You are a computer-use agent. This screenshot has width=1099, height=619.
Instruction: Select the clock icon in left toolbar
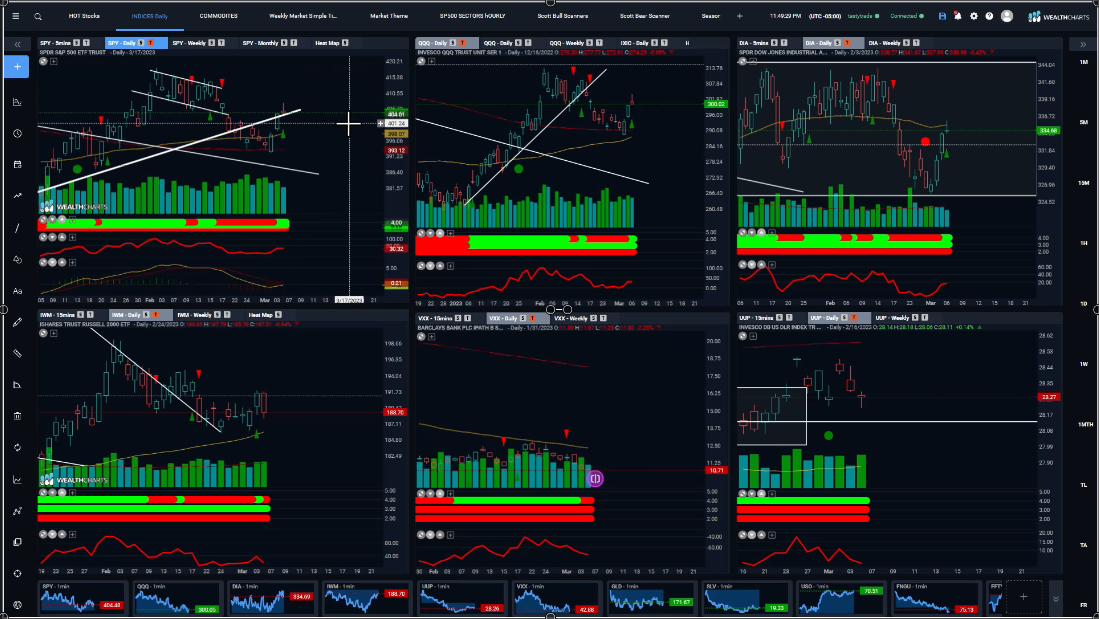17,133
